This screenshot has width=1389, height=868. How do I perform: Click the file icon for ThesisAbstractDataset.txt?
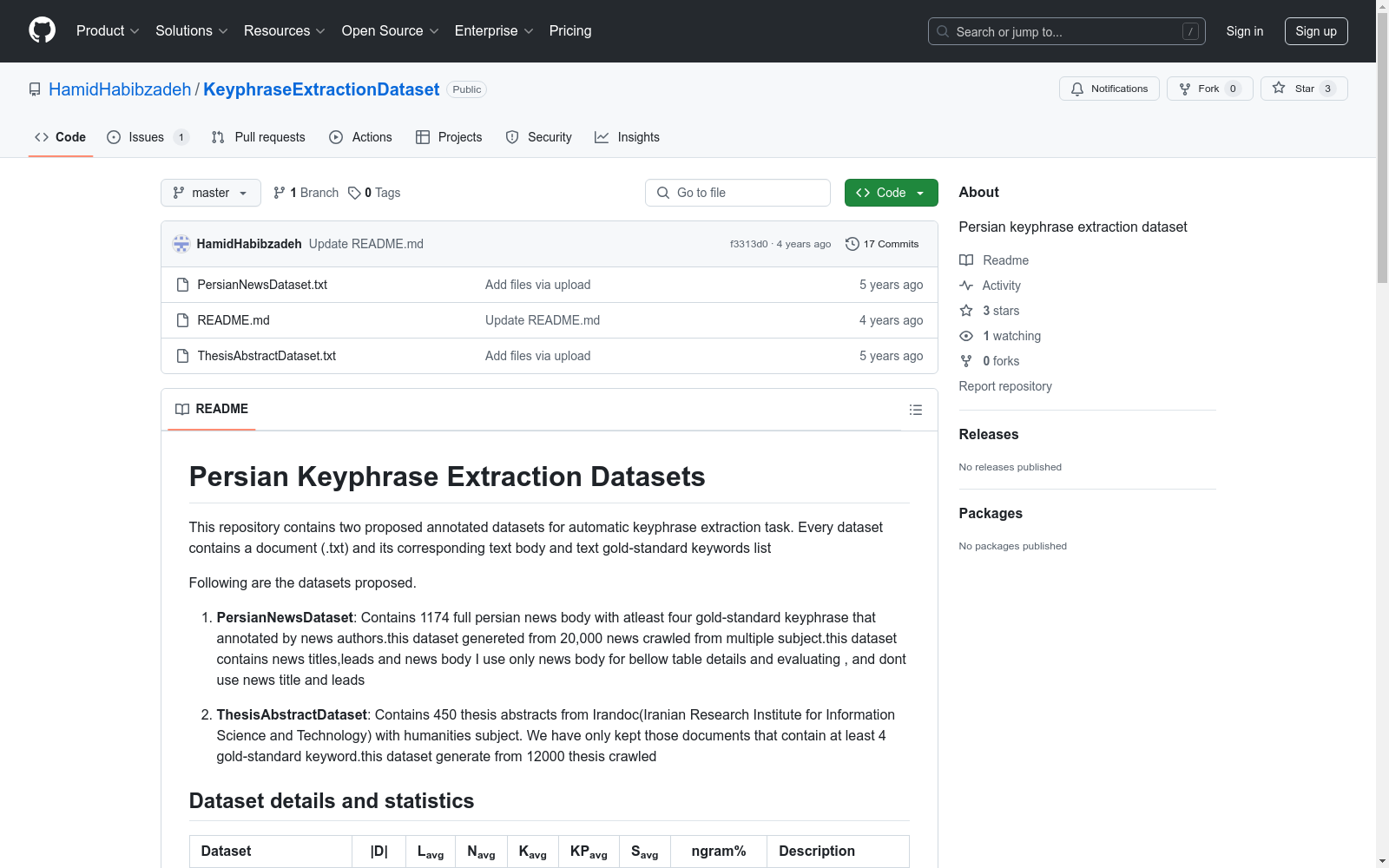(182, 356)
